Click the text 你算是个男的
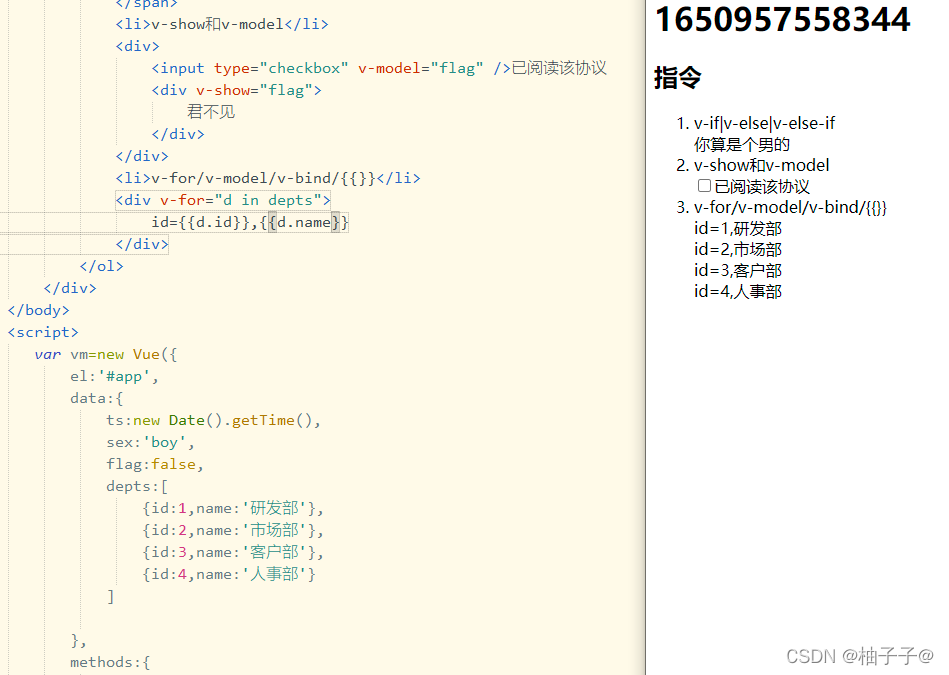 coord(742,145)
